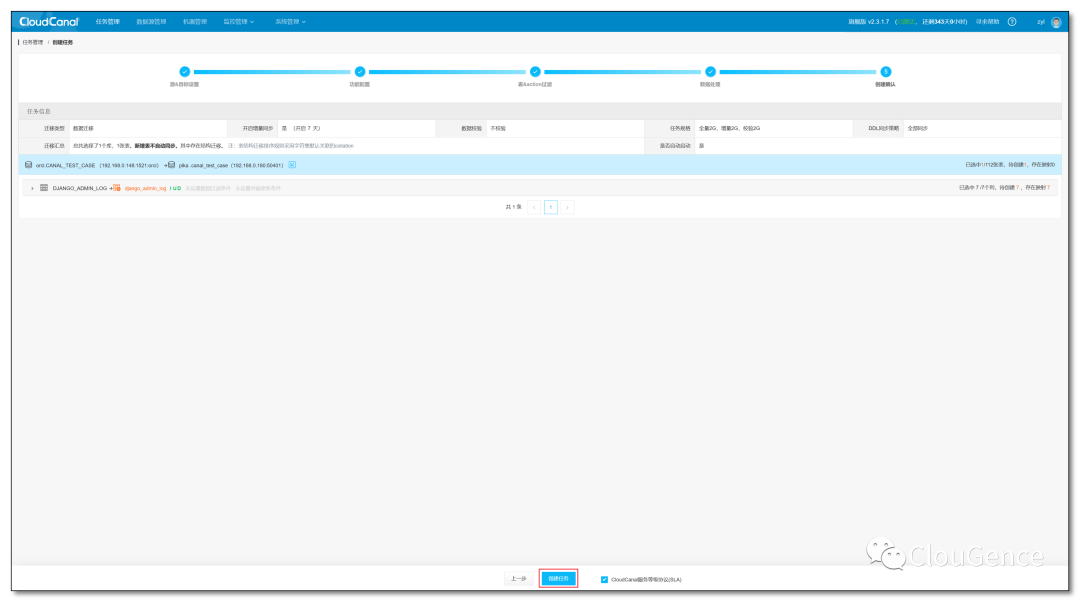
Task: Expand the DJANGO_ADMIN_LOG table row
Action: click(x=32, y=188)
